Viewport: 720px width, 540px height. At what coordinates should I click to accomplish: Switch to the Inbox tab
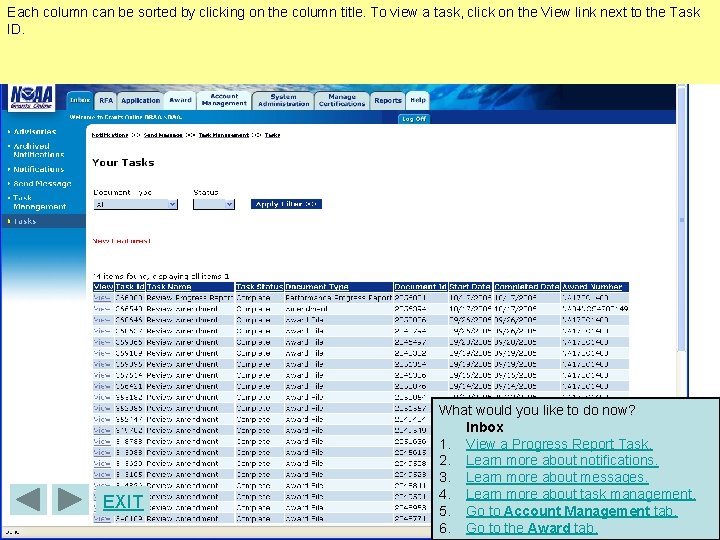pos(80,100)
